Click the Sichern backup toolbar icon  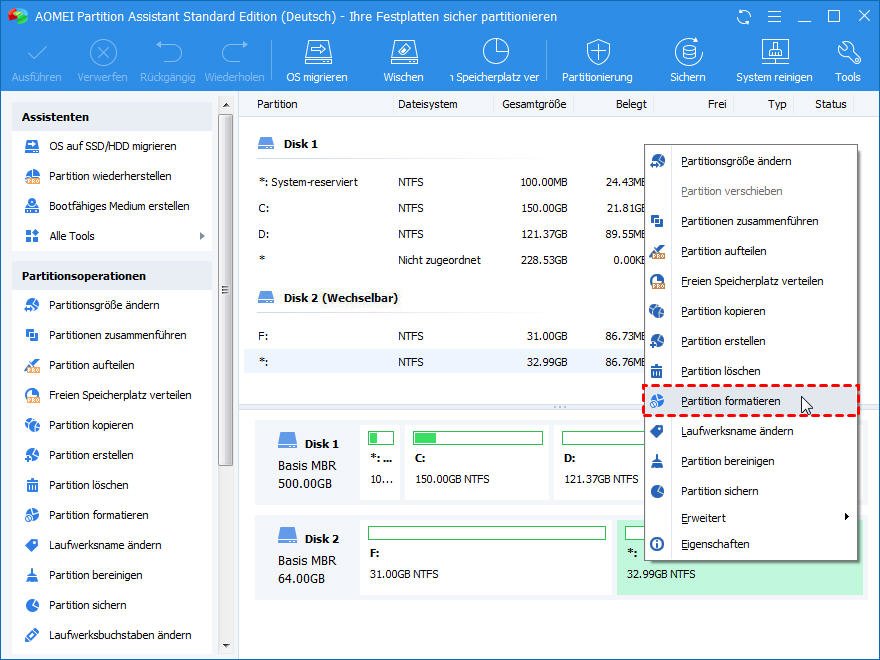tap(688, 52)
